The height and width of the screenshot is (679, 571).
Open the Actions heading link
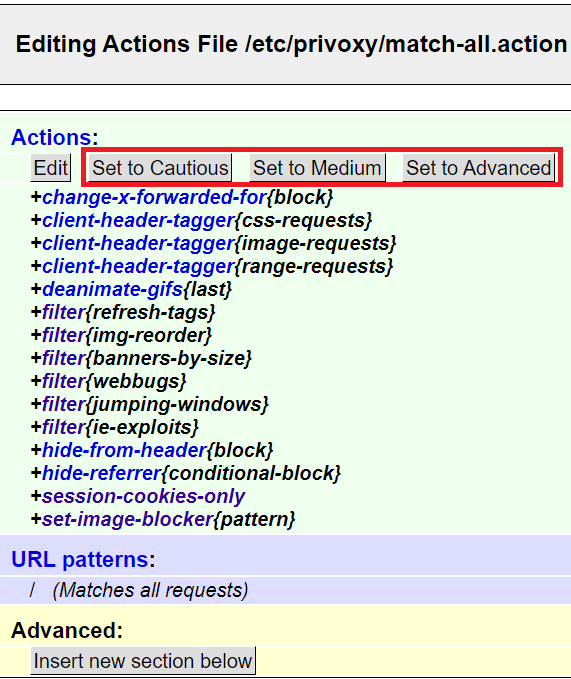(x=51, y=137)
